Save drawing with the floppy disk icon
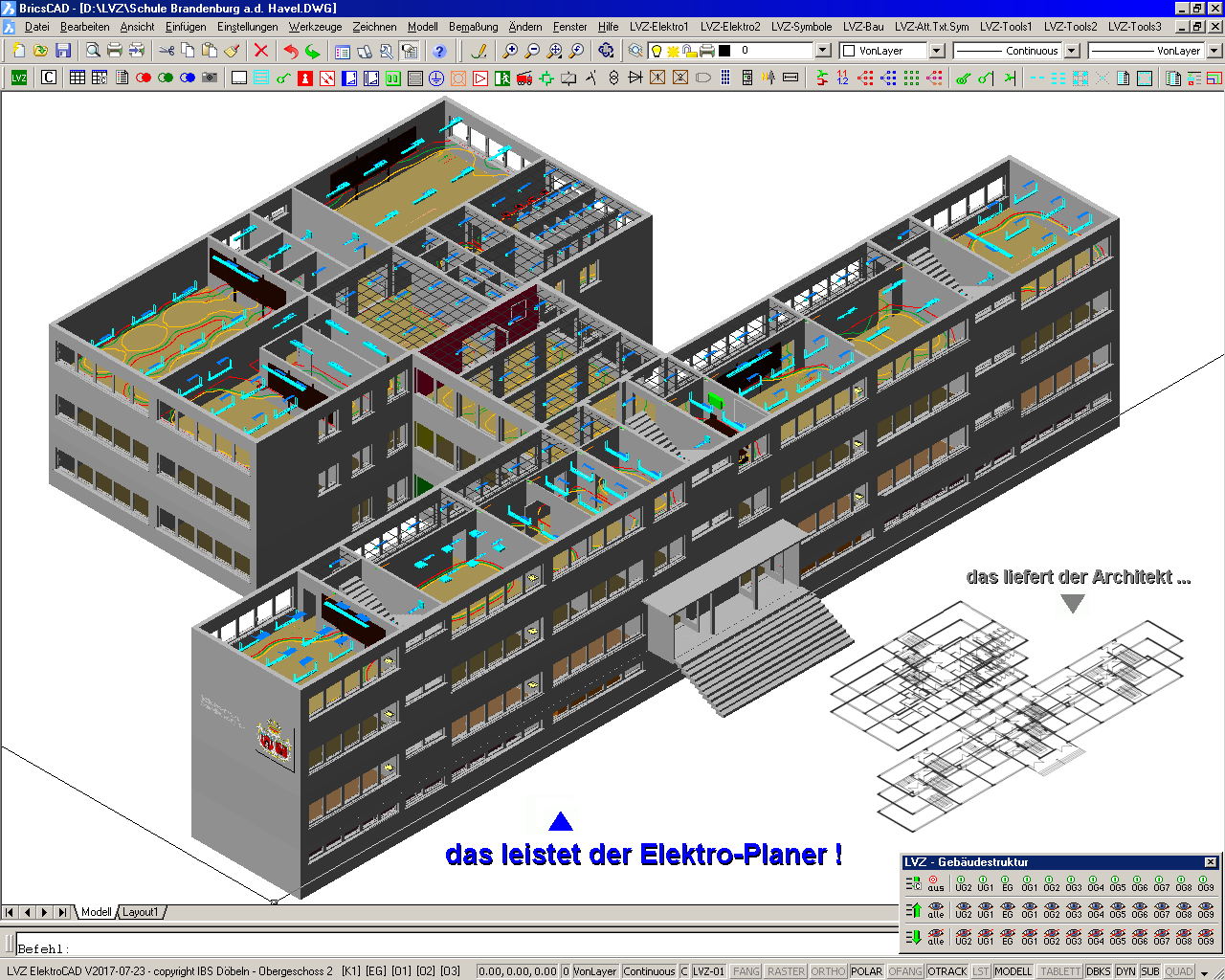Screen dimensions: 1225x980 coord(63,51)
